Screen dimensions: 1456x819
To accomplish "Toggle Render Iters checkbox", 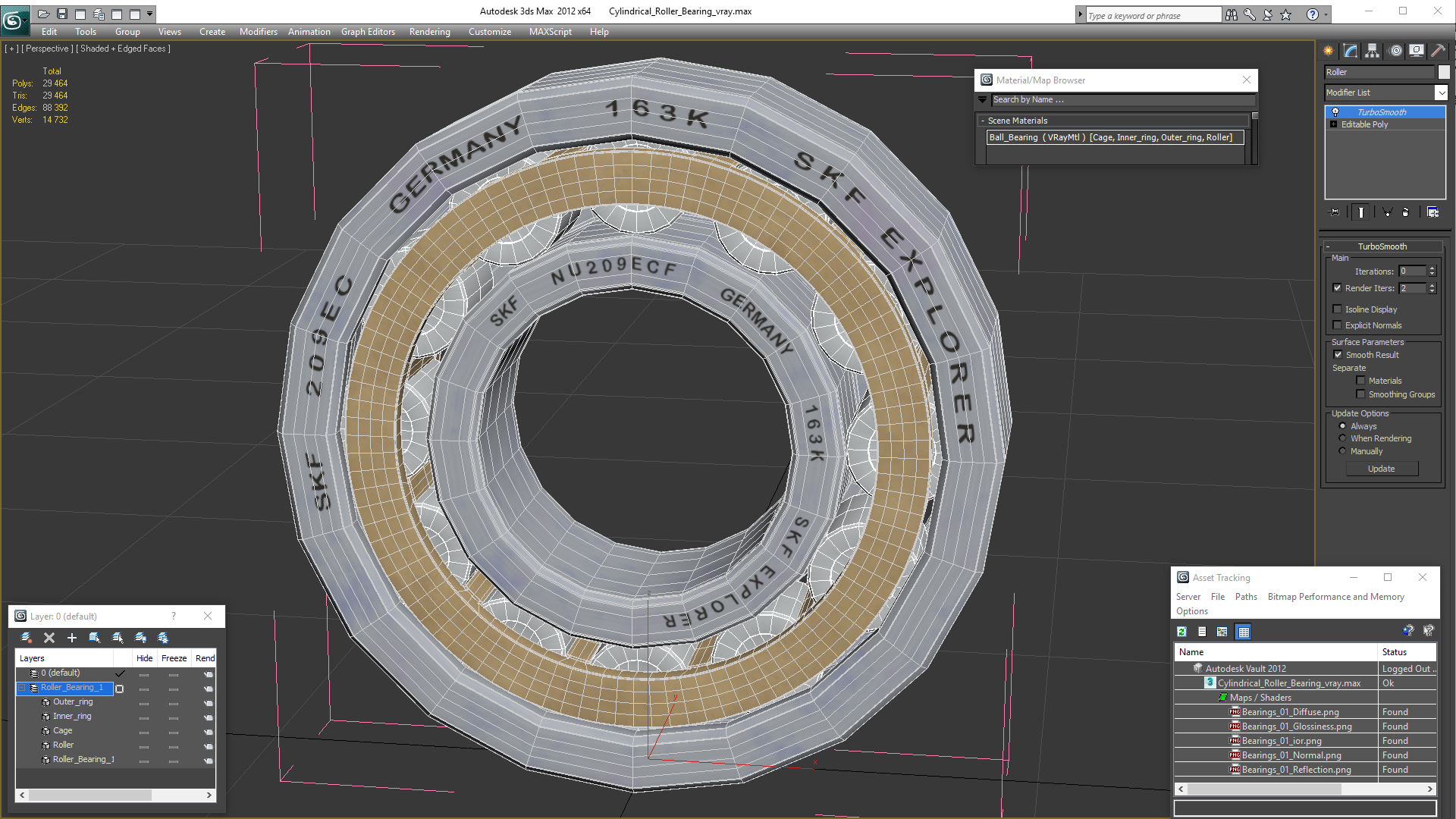I will (1337, 288).
